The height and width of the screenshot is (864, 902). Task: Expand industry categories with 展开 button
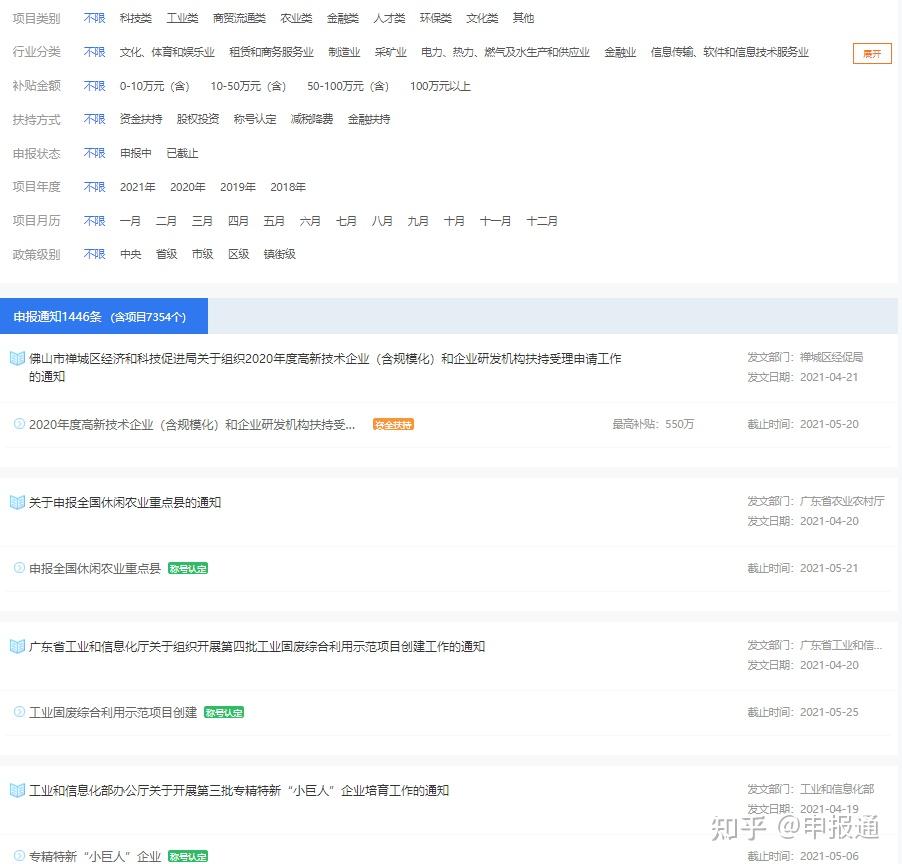click(x=872, y=53)
